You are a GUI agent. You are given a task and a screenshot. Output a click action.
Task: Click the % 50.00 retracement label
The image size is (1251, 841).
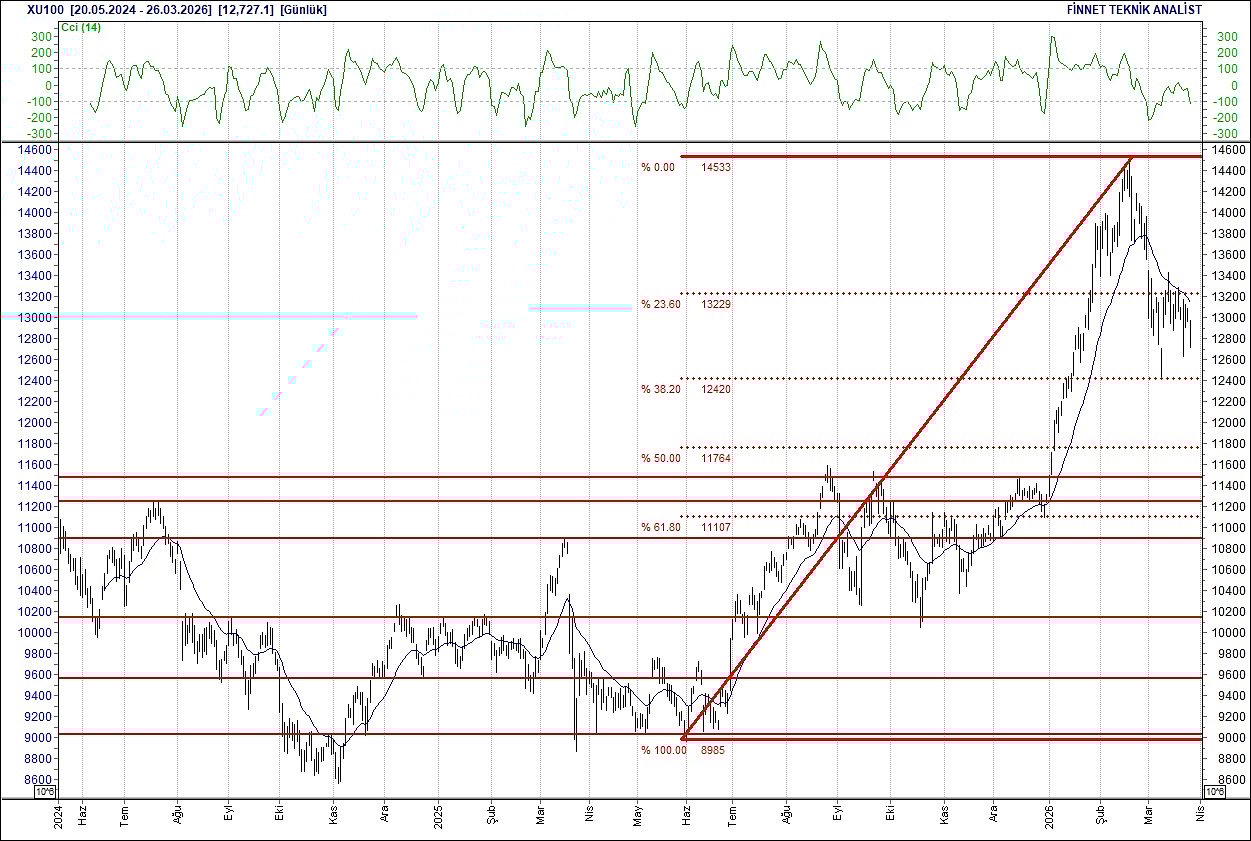[x=661, y=459]
